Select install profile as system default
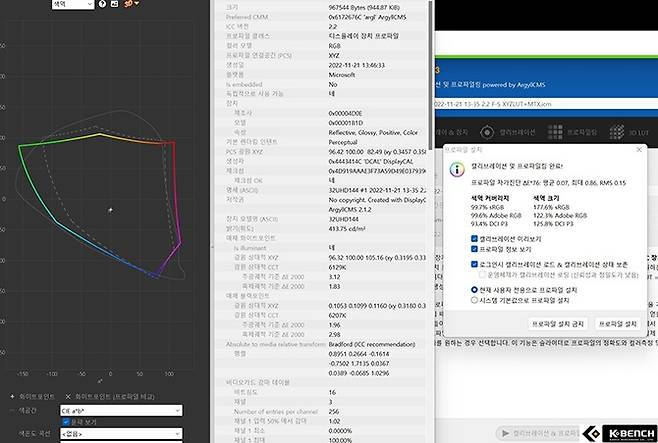 (474, 299)
